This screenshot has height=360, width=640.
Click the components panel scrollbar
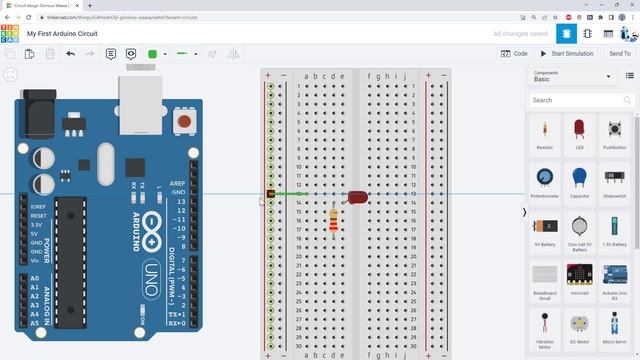[x=637, y=182]
